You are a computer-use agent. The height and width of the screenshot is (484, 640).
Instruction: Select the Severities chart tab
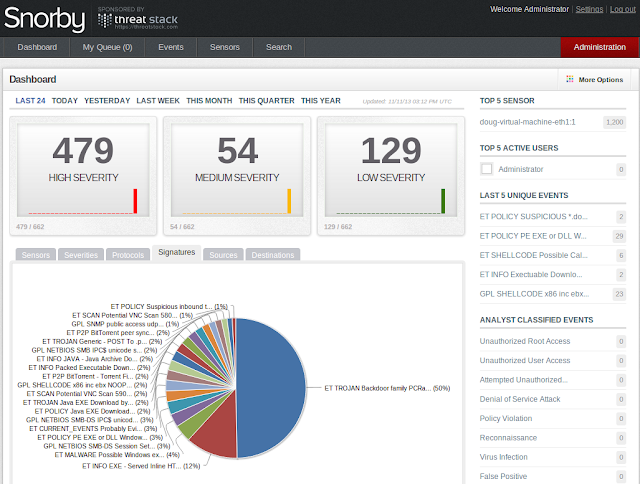(x=81, y=255)
